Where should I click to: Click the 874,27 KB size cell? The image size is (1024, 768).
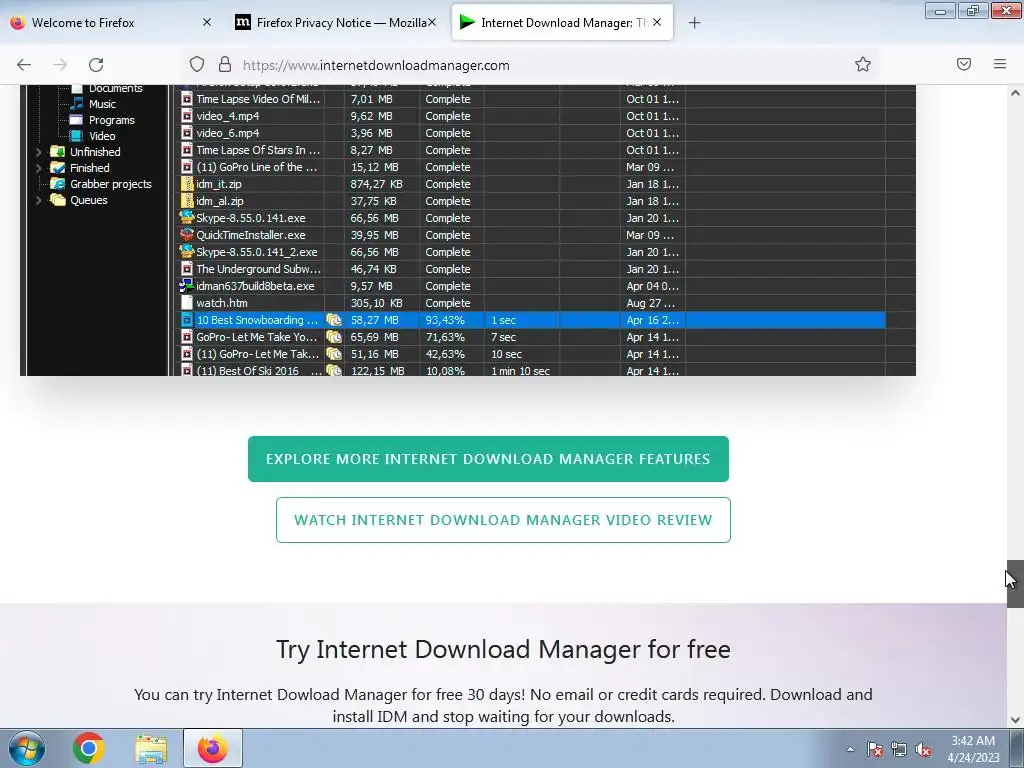[376, 184]
